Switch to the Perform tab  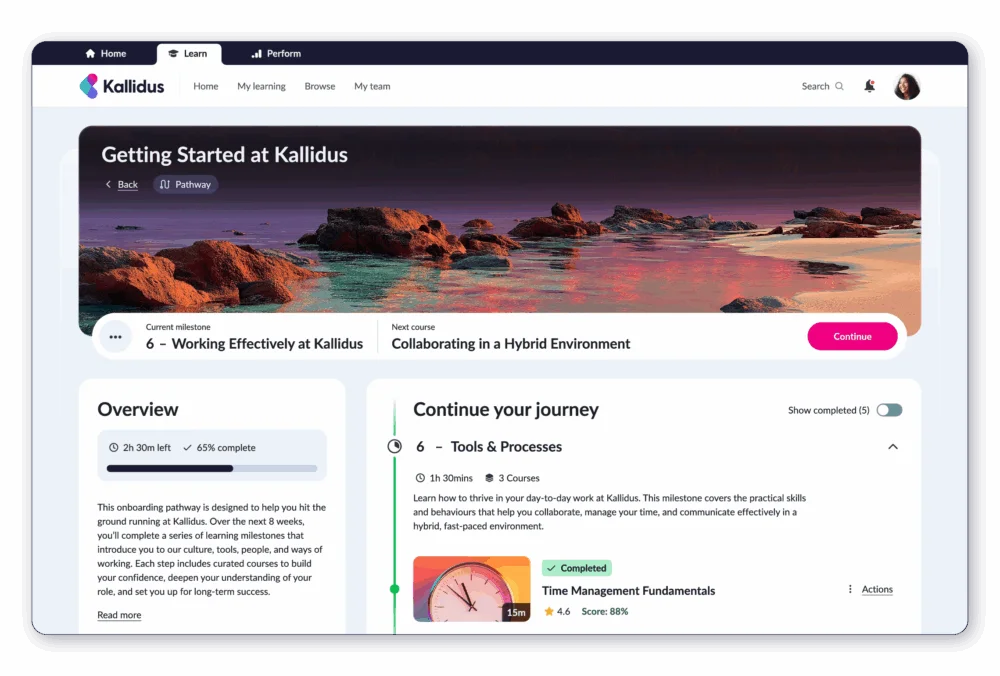(x=276, y=54)
